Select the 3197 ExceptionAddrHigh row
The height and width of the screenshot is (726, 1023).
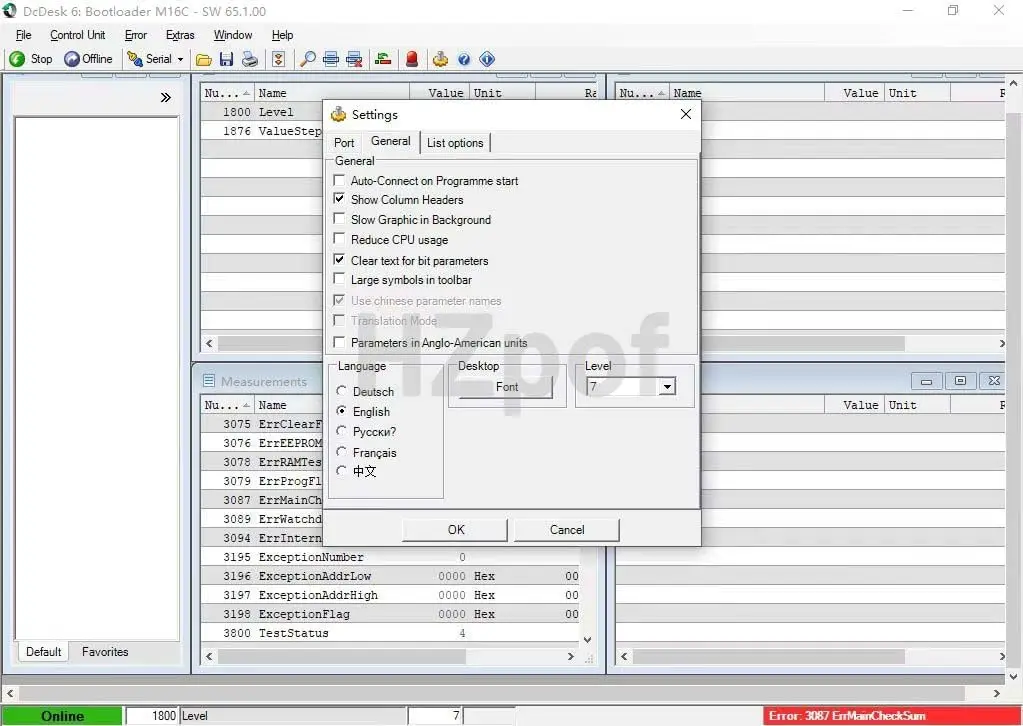(x=389, y=595)
